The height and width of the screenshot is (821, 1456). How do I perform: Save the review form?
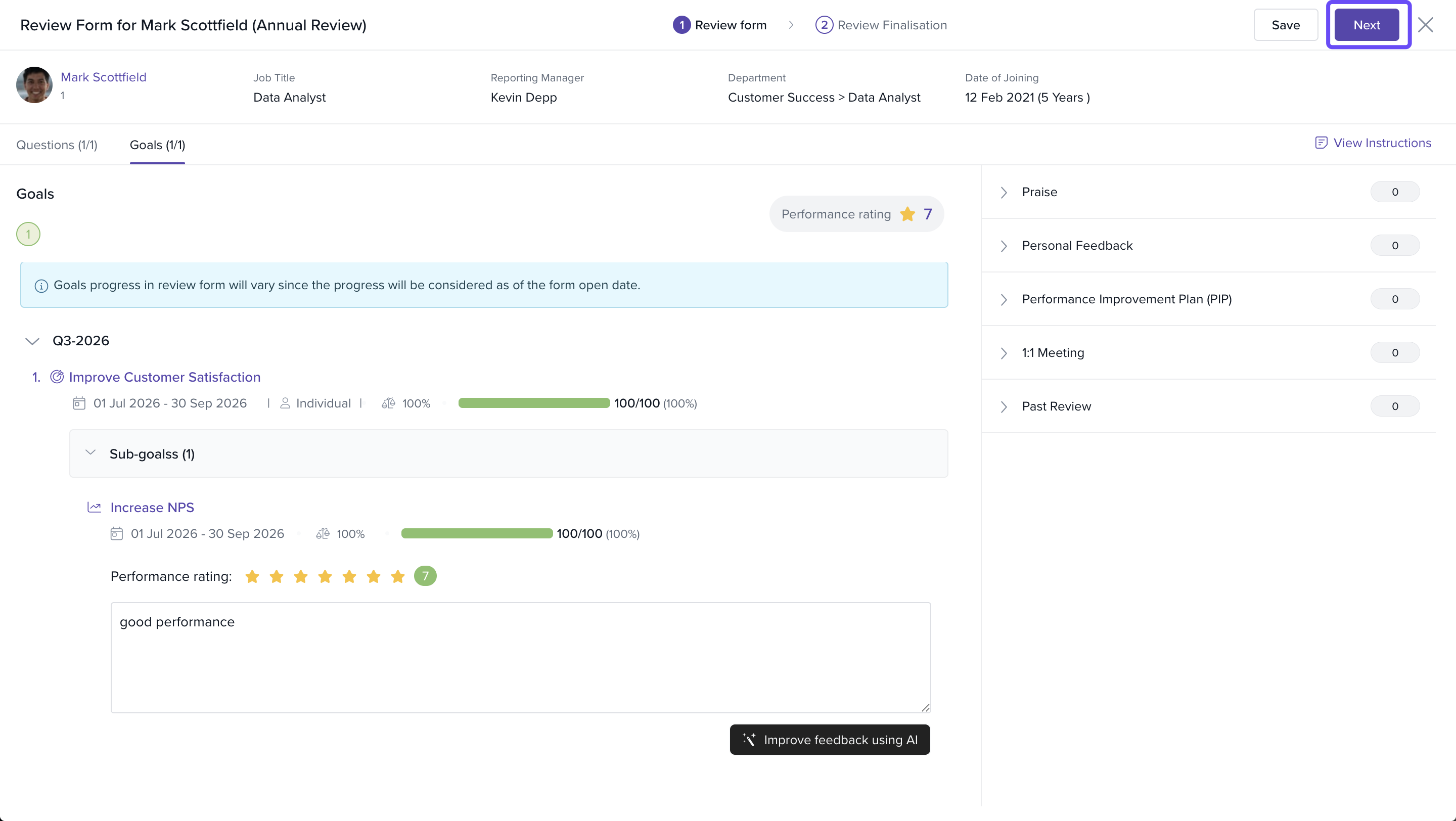tap(1286, 25)
